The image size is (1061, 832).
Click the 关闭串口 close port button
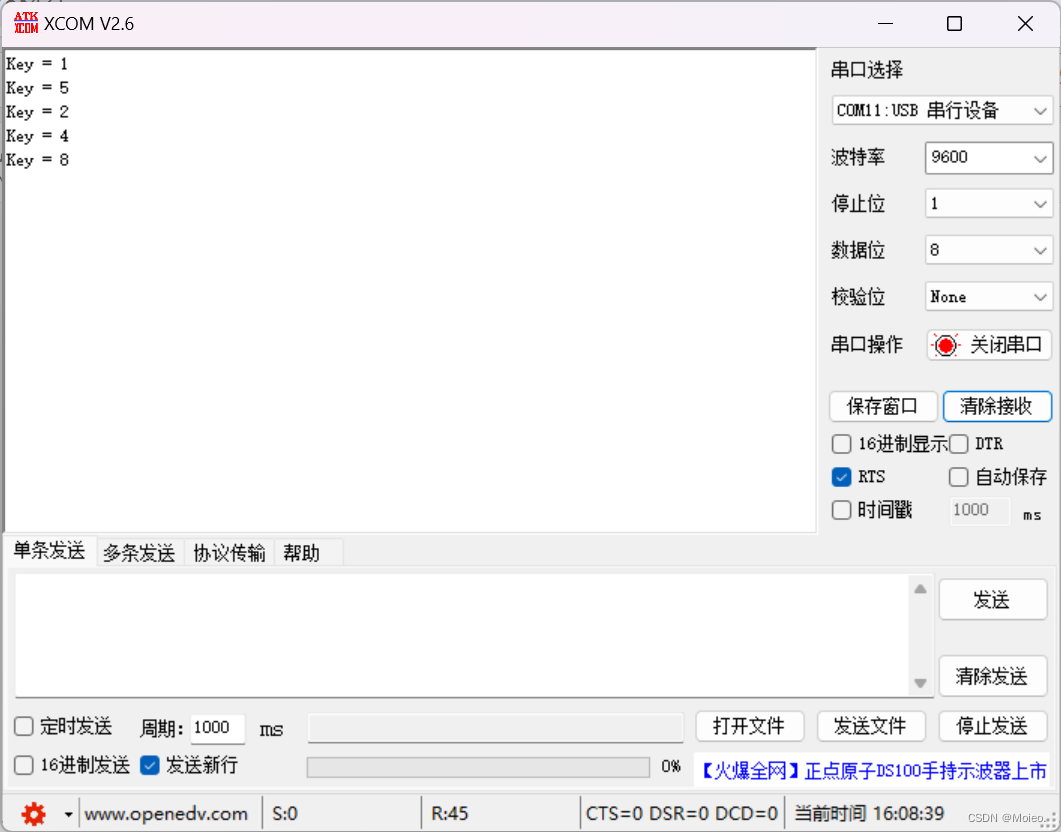pyautogui.click(x=989, y=344)
